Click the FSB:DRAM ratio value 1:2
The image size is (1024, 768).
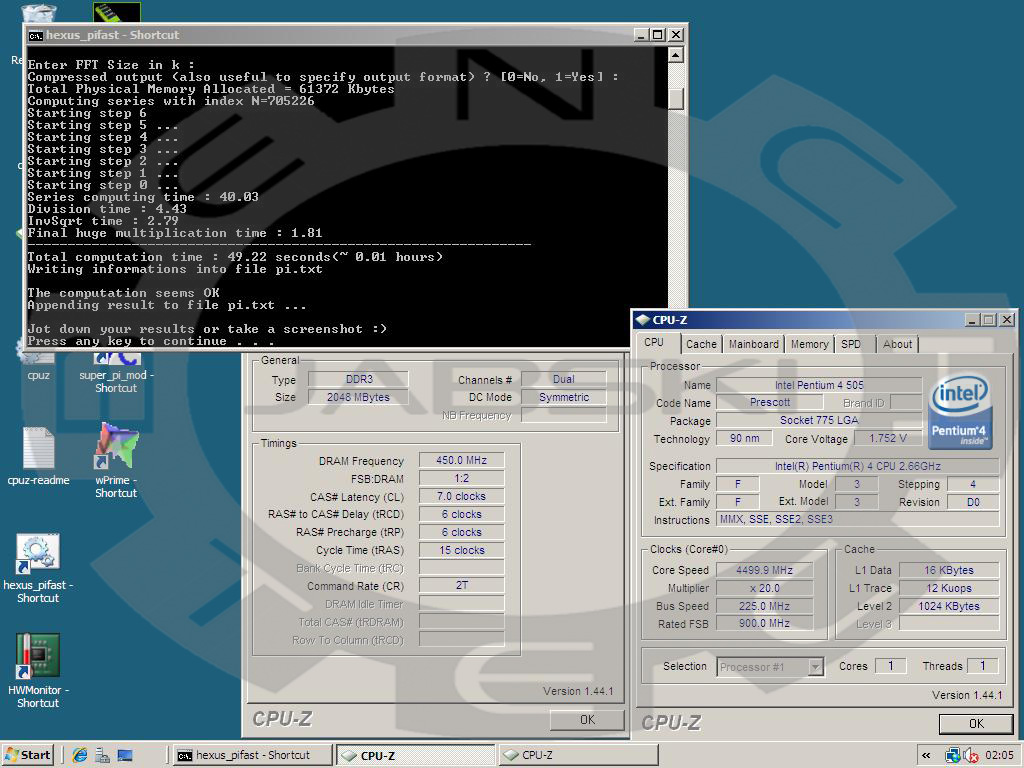tap(461, 478)
